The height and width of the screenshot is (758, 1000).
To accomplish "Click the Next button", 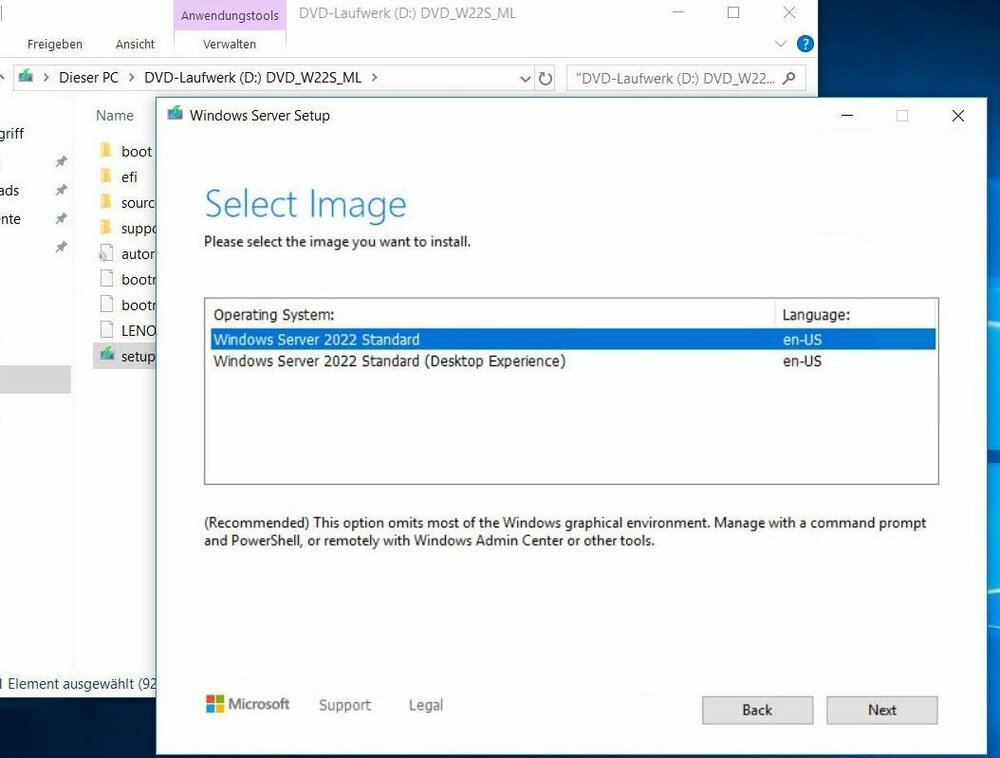I will pyautogui.click(x=881, y=710).
